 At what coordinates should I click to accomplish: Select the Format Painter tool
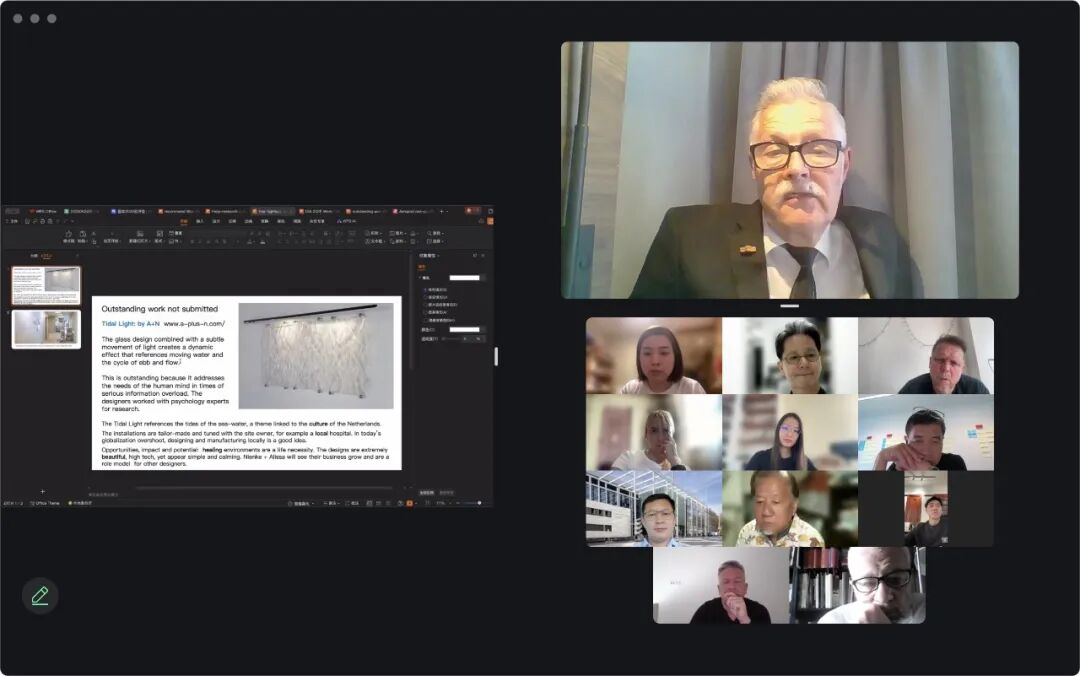69,236
